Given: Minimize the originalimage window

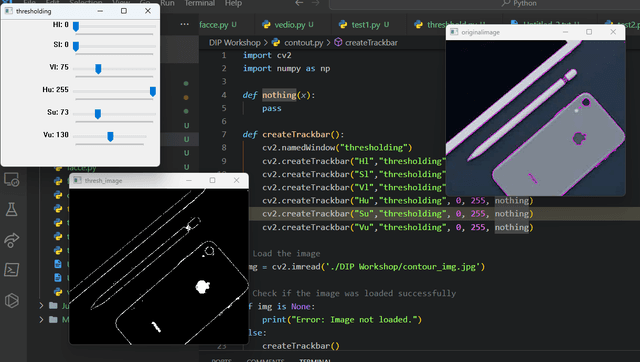Looking at the screenshot, I should (565, 32).
